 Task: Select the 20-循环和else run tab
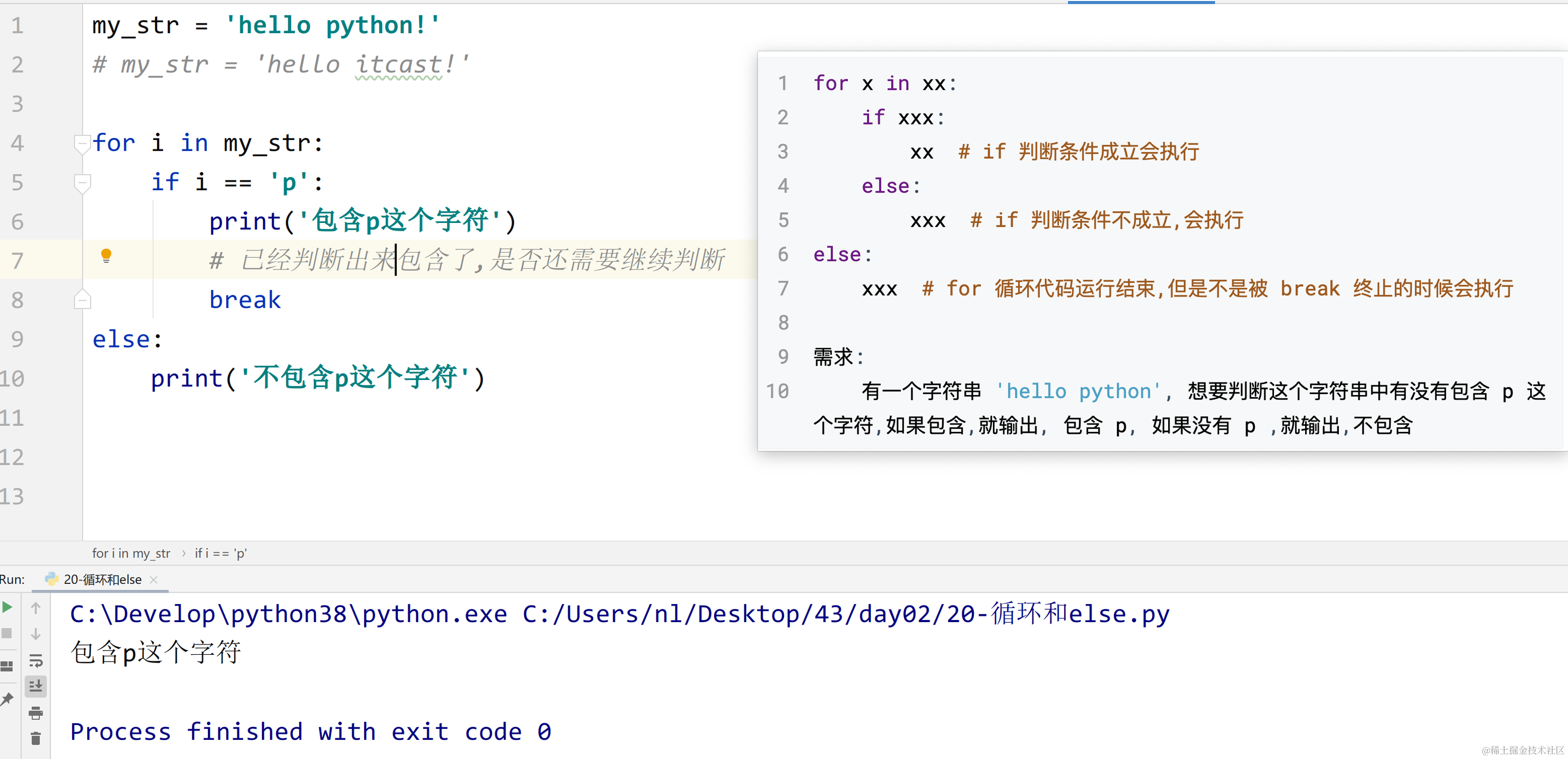pyautogui.click(x=102, y=580)
